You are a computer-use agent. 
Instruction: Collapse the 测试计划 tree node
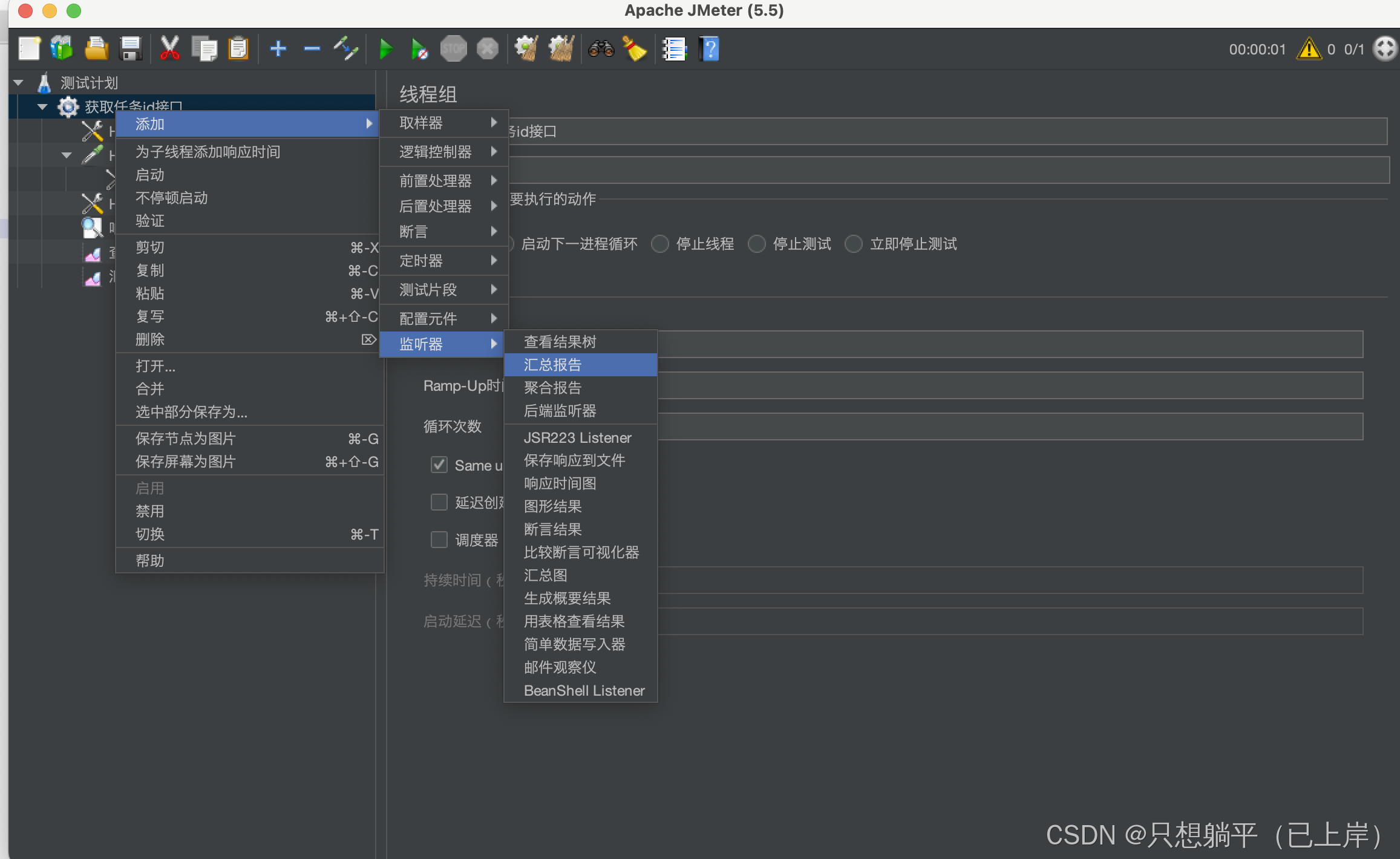[x=19, y=83]
